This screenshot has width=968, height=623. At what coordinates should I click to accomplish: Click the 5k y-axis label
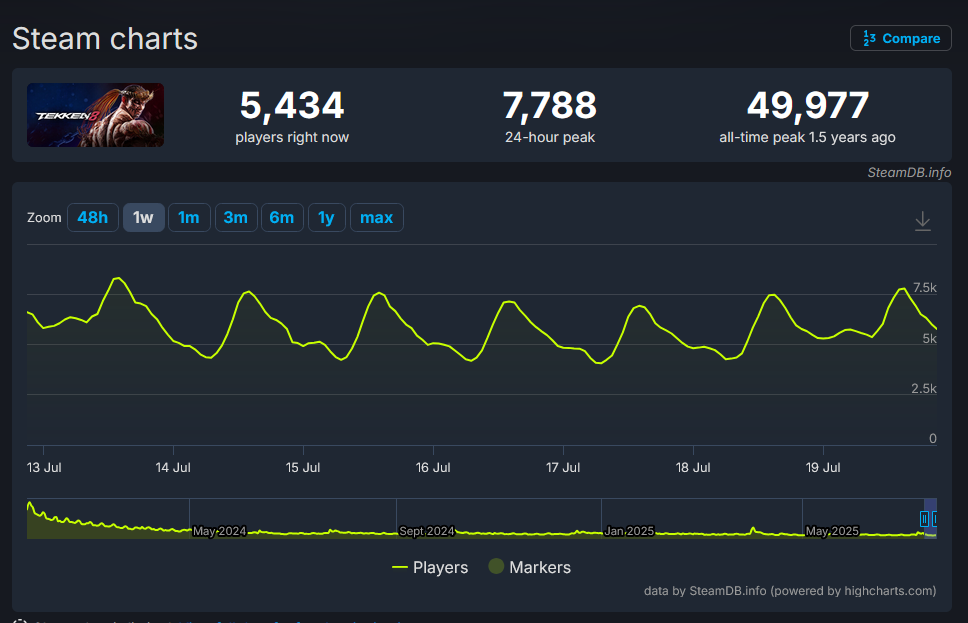point(930,338)
